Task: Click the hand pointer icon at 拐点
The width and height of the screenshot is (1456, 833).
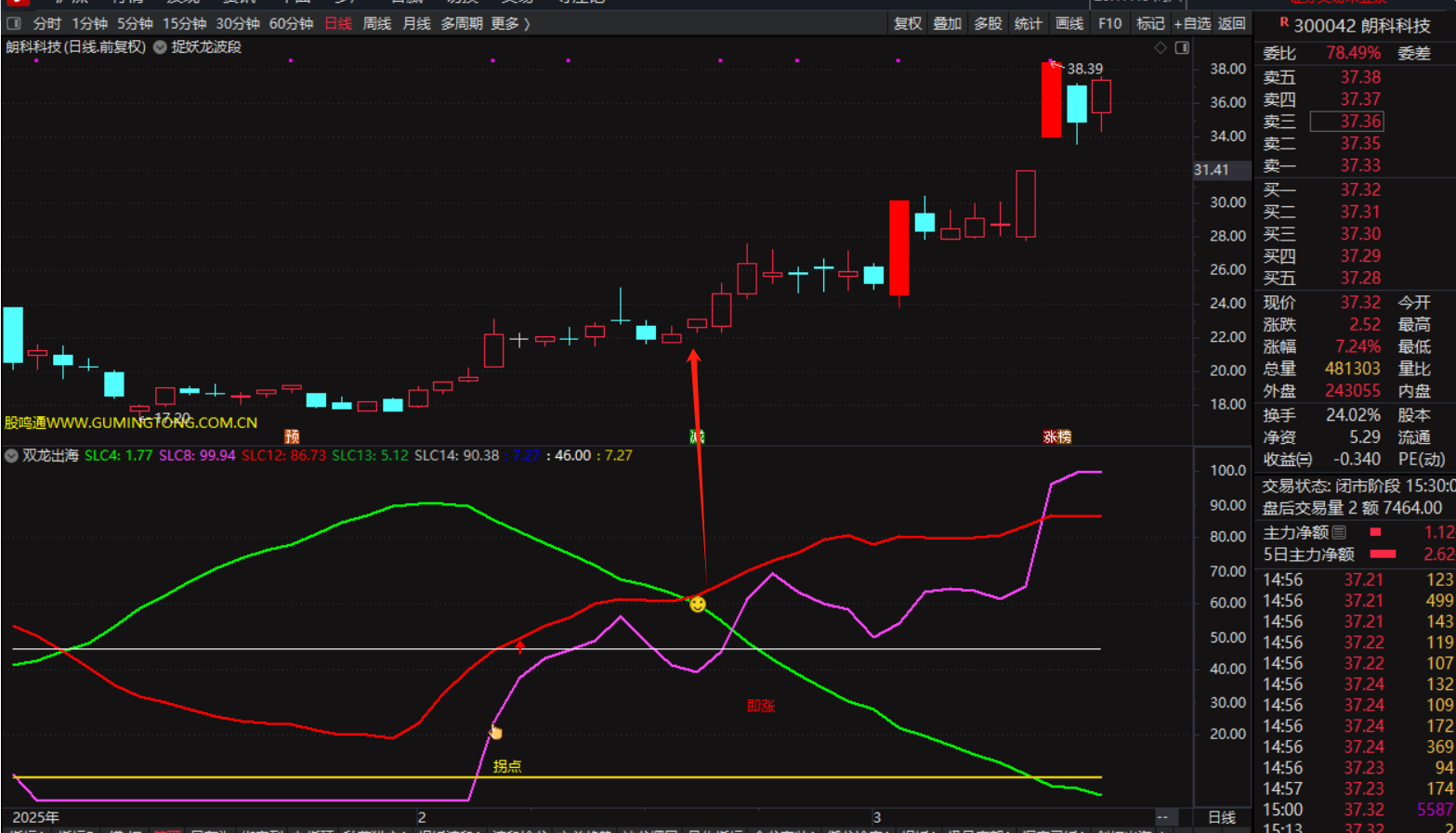Action: pos(495,733)
